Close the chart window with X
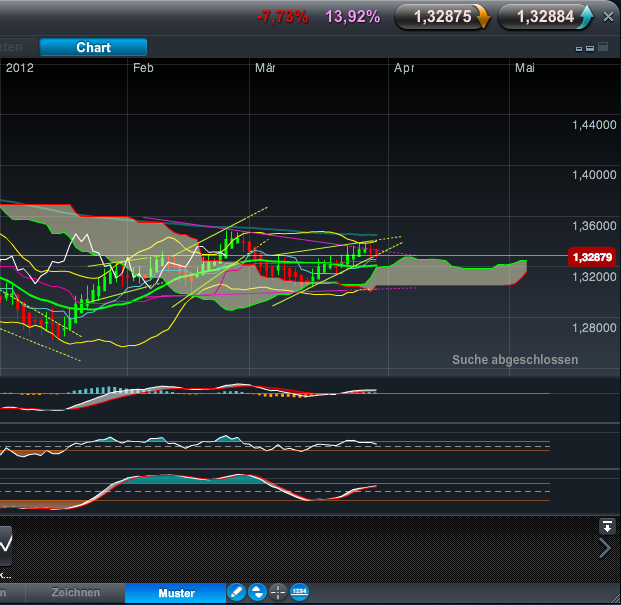The image size is (621, 605). pyautogui.click(x=608, y=17)
